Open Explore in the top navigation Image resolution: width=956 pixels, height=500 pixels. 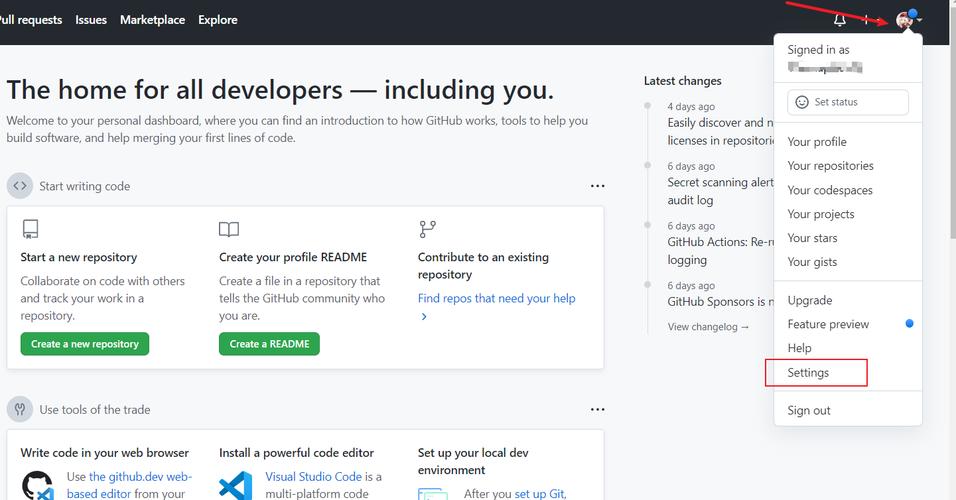pos(218,20)
